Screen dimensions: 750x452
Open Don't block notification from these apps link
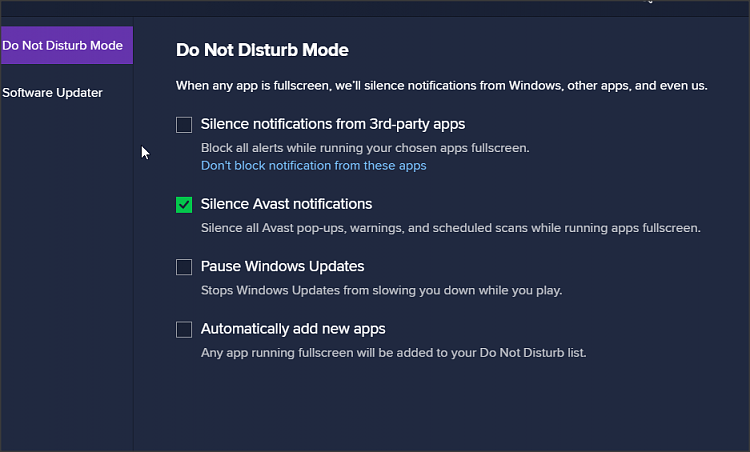click(314, 165)
